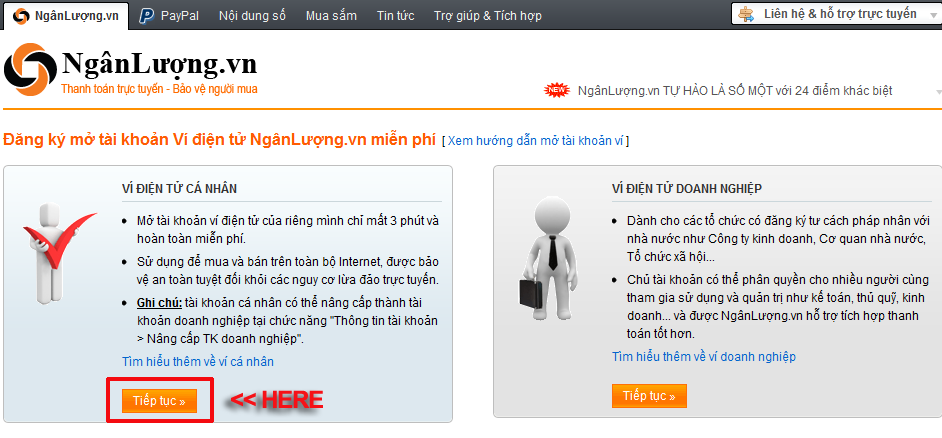This screenshot has width=942, height=438.
Task: Open the Mua sắm menu
Action: pos(331,16)
